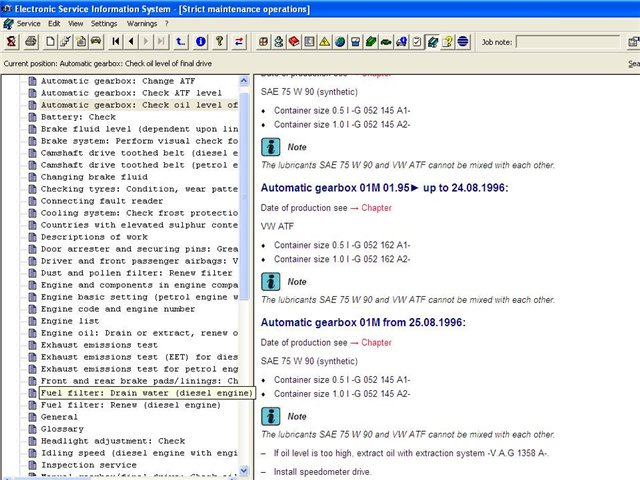Click the pressed maintenance book toolbar icon
Image resolution: width=640 pixels, height=480 pixels.
(432, 42)
